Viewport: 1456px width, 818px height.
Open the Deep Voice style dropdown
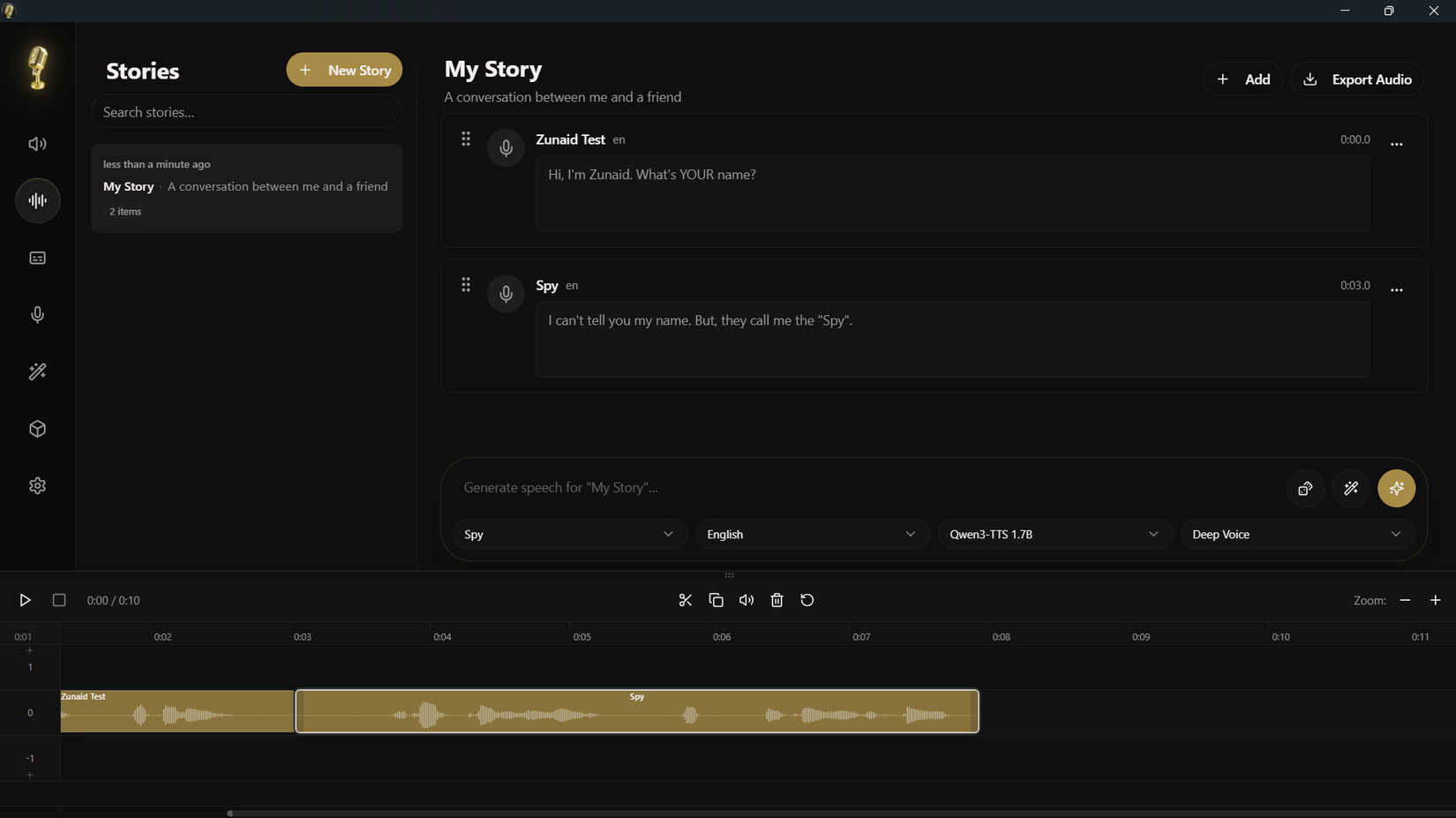pyautogui.click(x=1297, y=534)
